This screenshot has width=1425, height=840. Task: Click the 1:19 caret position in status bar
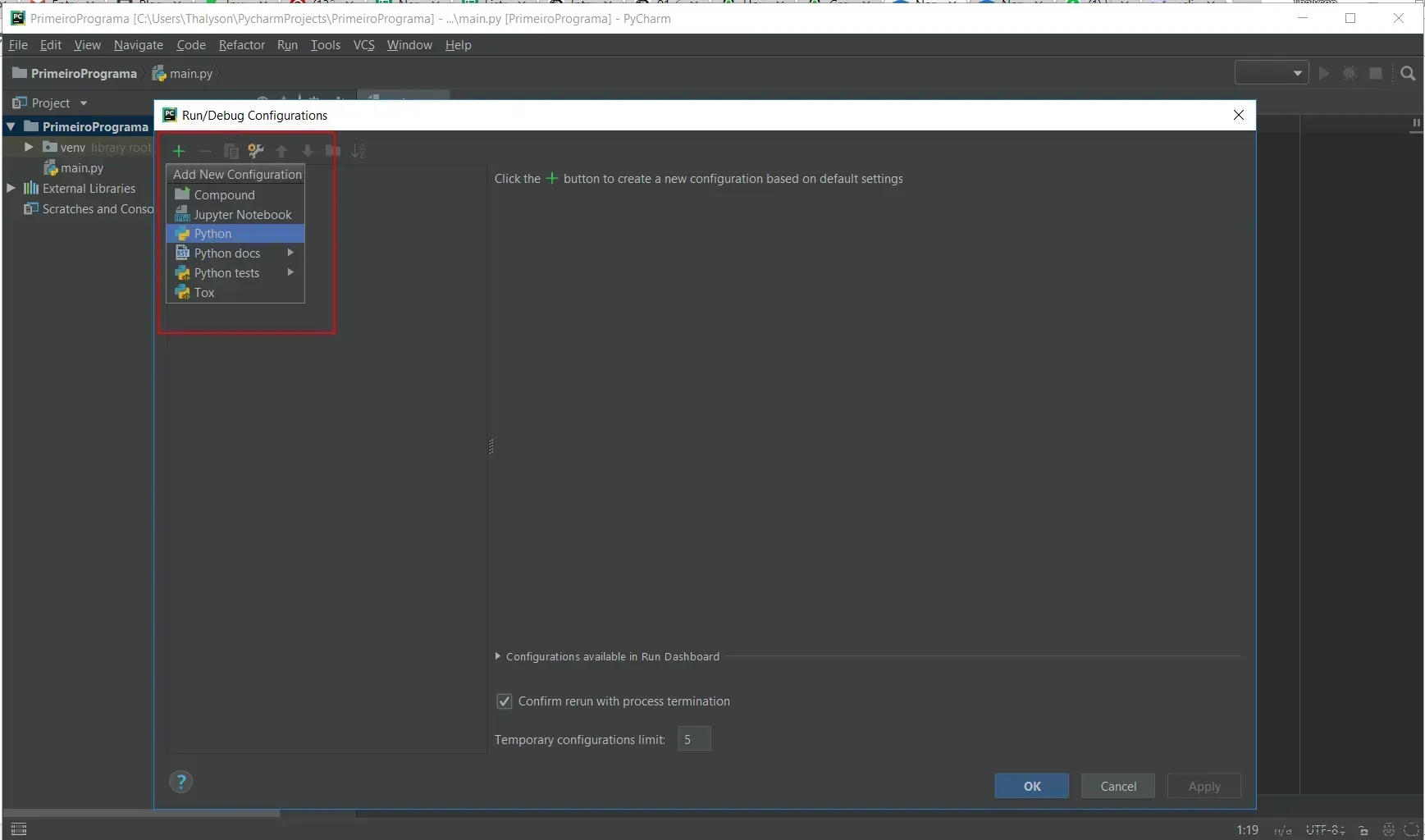[1247, 830]
